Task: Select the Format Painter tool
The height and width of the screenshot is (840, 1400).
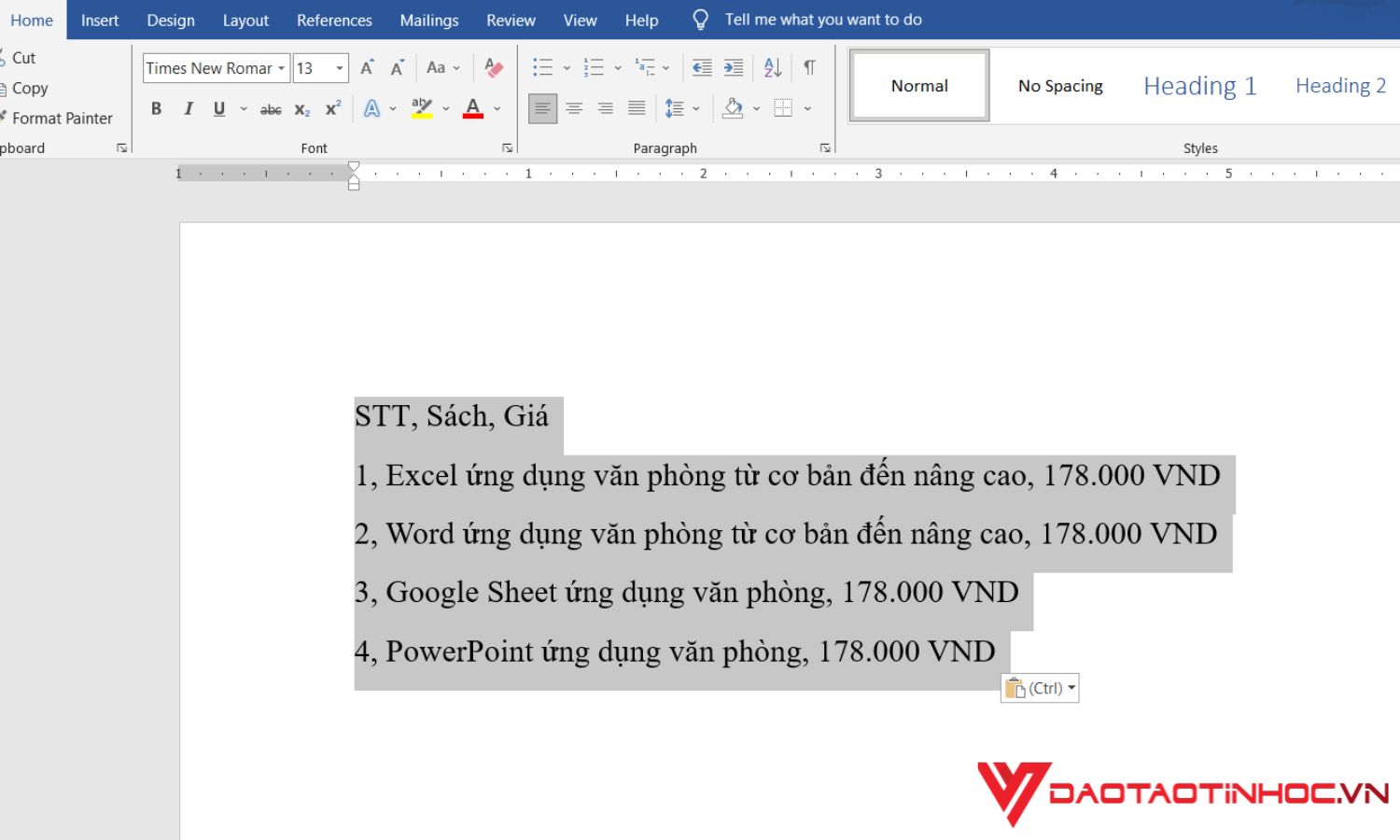Action: click(x=59, y=118)
